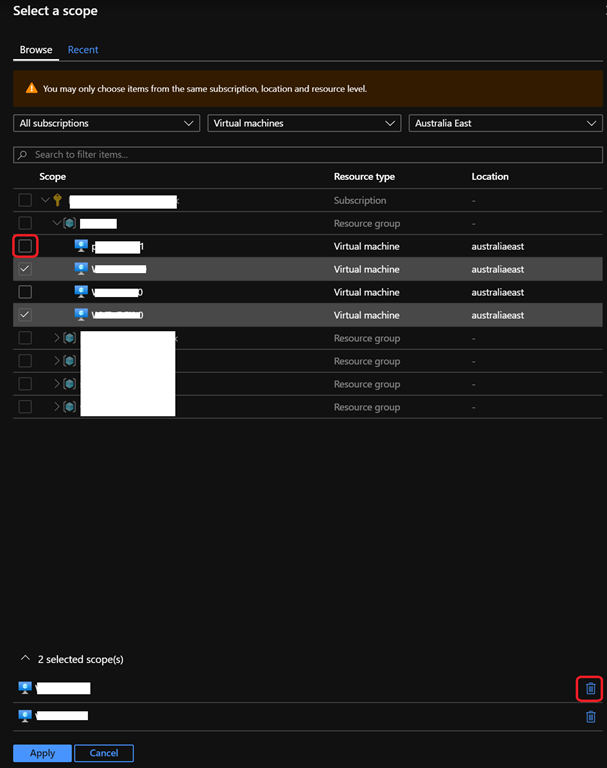607x768 pixels.
Task: Click the VM icon of the unchecked row ending in 0
Action: point(81,292)
